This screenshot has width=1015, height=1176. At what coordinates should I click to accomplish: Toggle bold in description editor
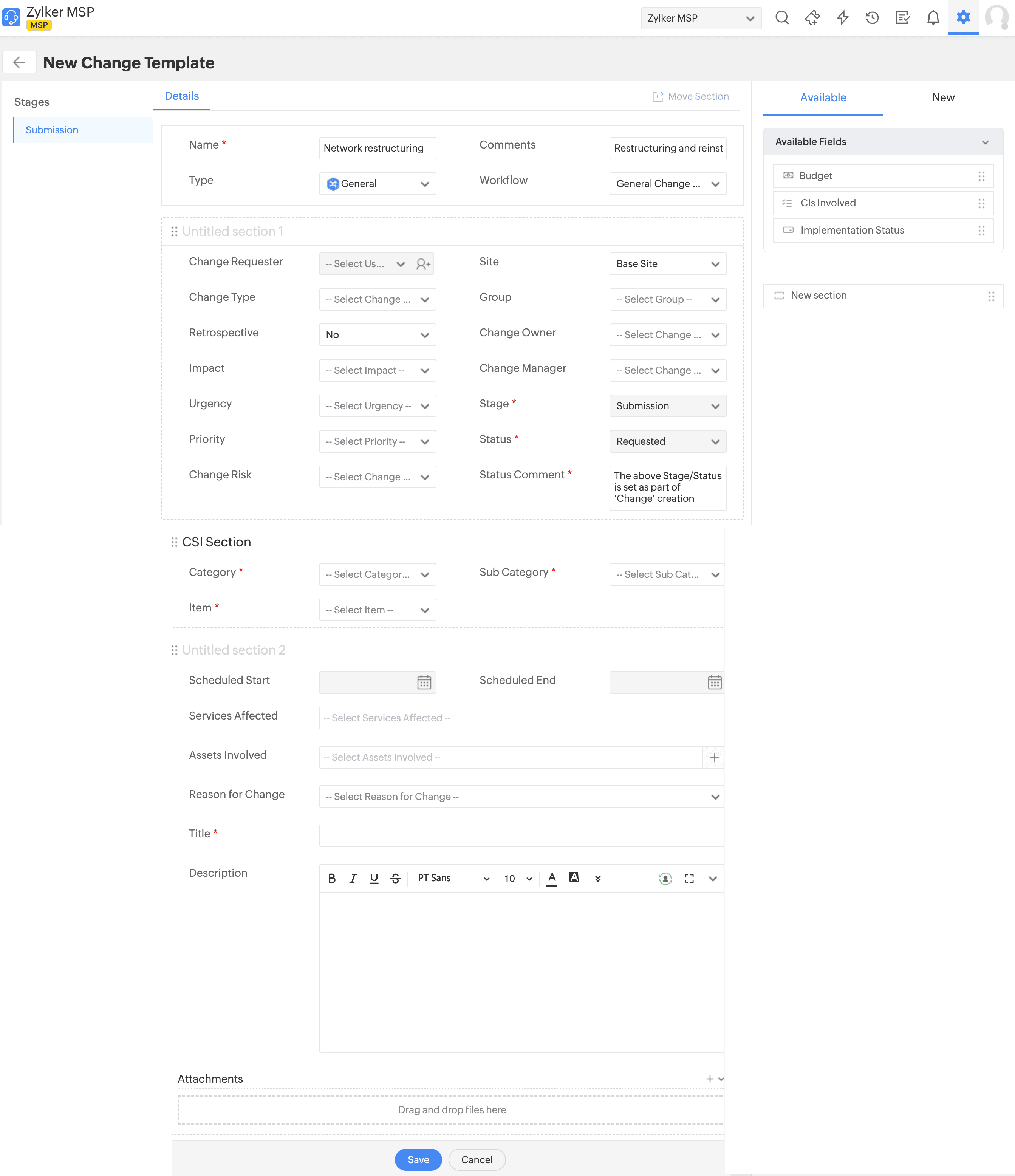(331, 879)
